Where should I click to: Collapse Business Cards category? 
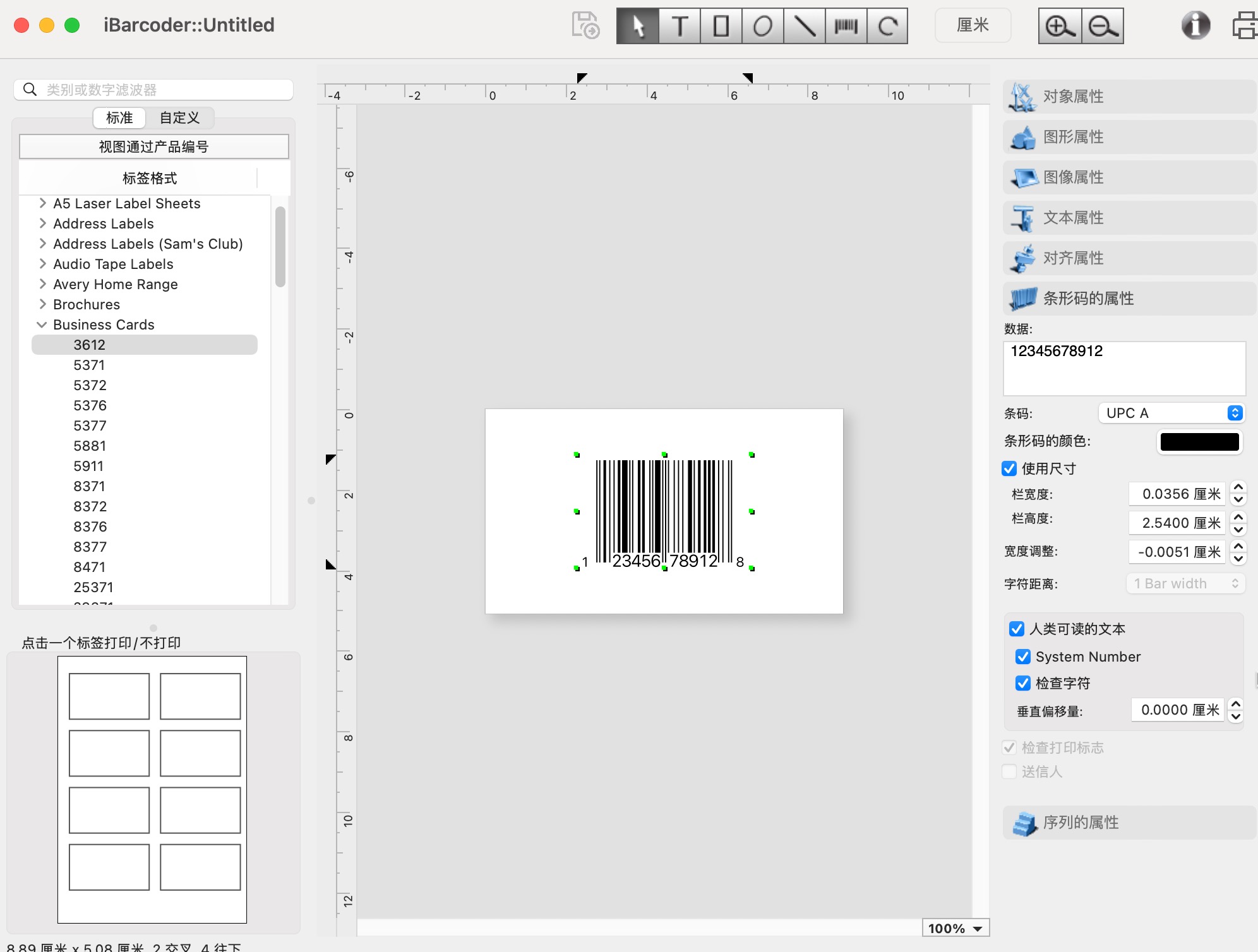[42, 324]
